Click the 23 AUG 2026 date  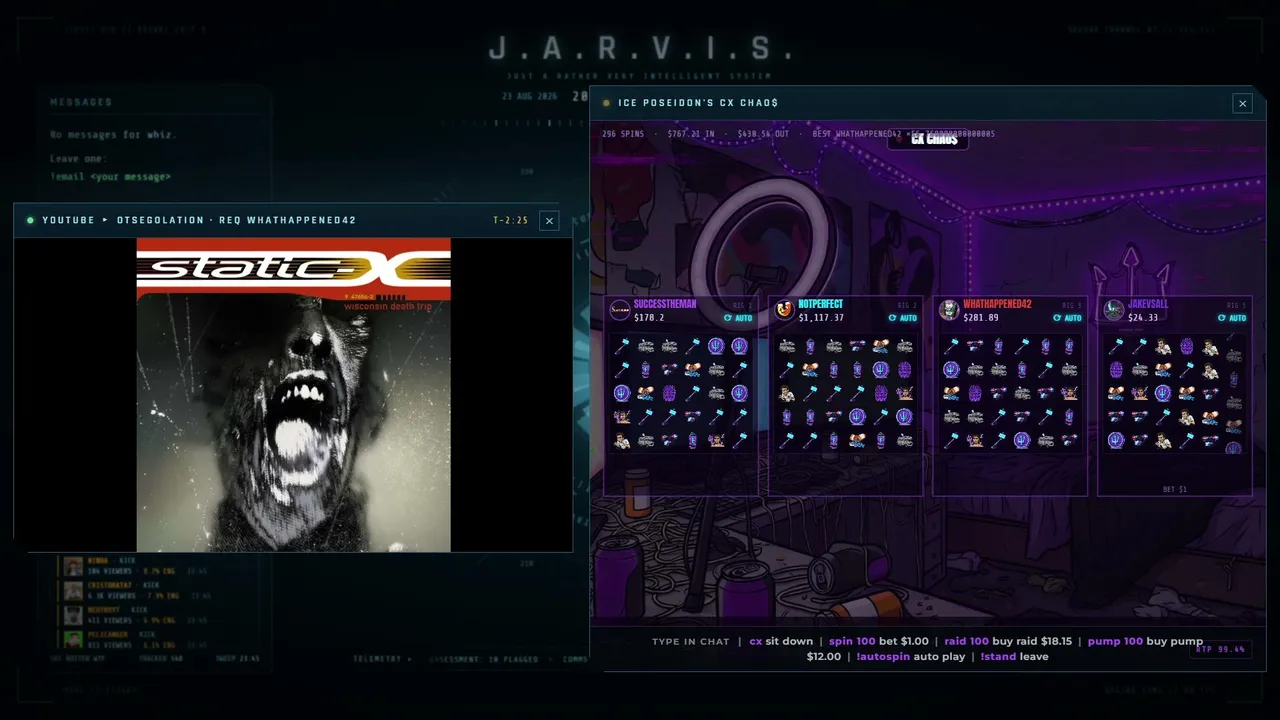coord(530,97)
